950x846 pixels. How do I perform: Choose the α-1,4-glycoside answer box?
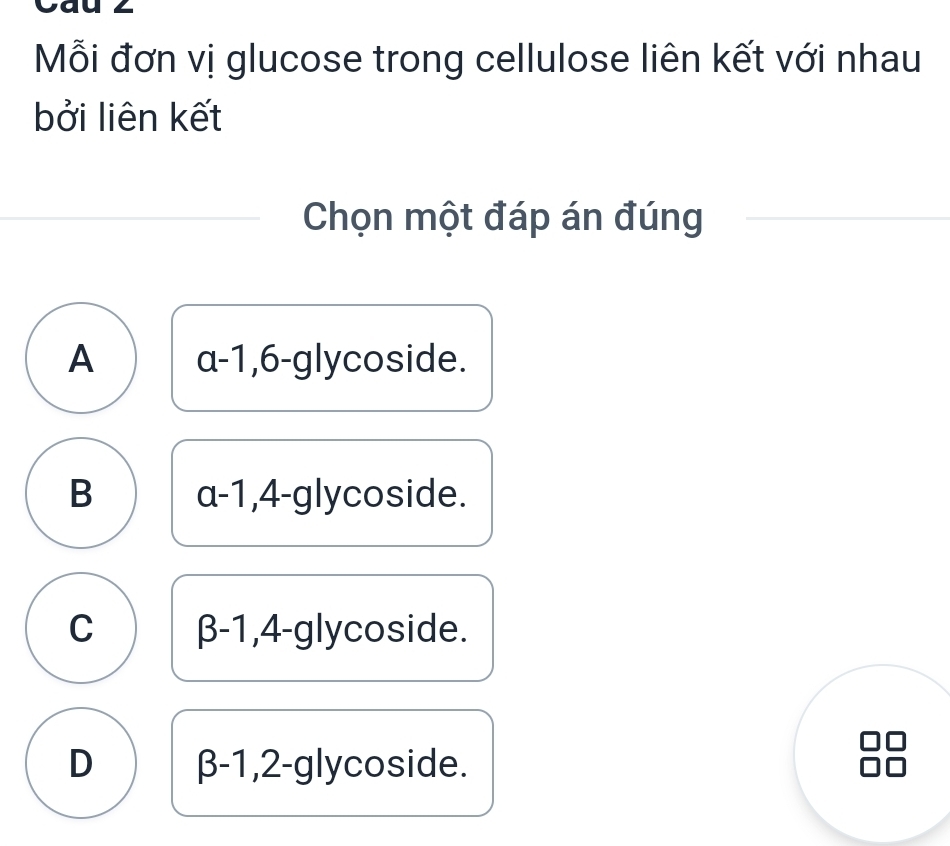[x=332, y=493]
